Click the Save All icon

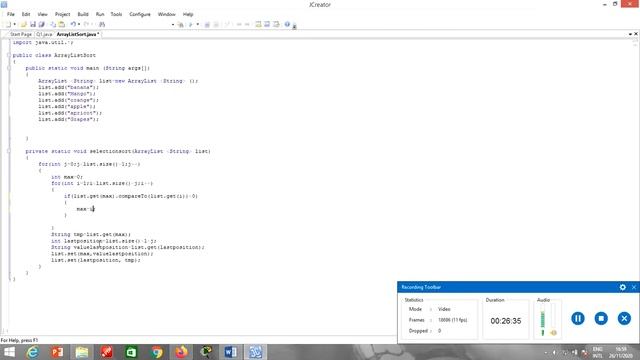point(41,24)
